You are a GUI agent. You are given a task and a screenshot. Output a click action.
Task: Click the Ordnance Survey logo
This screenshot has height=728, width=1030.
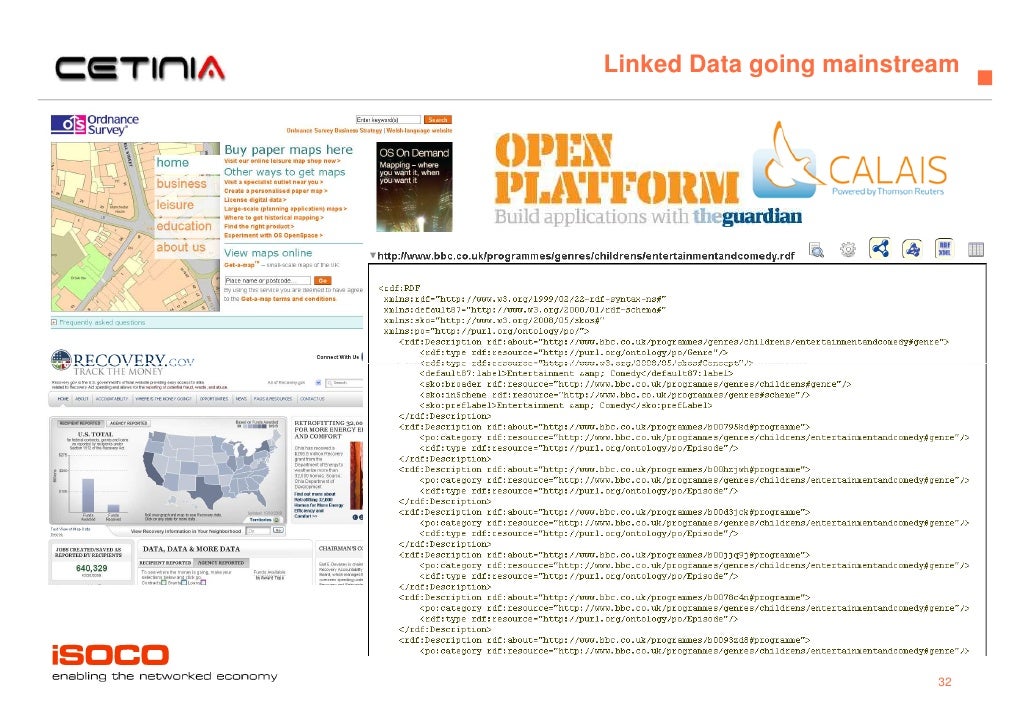coord(95,124)
